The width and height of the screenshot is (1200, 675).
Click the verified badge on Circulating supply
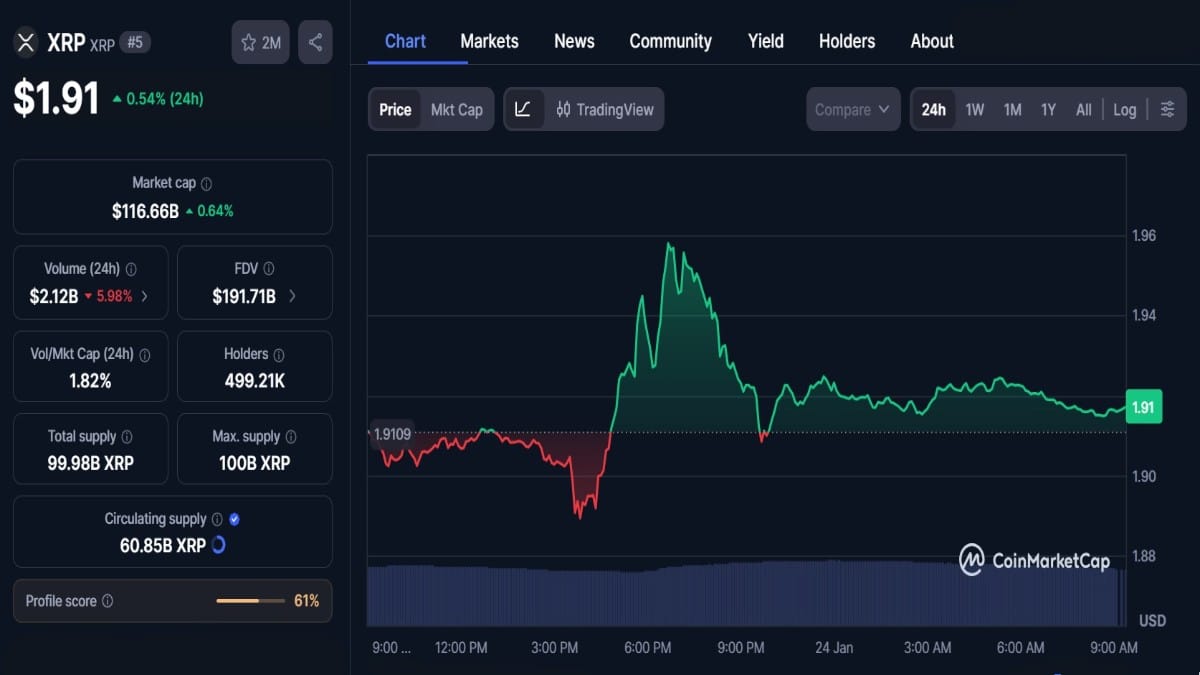(234, 519)
